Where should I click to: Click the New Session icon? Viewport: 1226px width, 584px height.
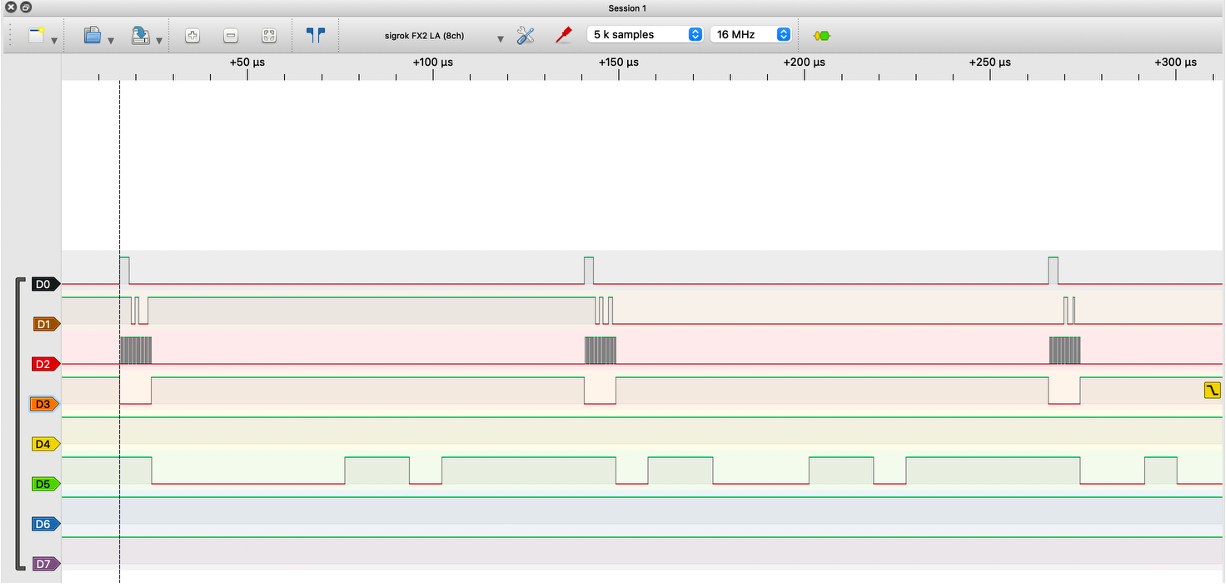[x=36, y=35]
